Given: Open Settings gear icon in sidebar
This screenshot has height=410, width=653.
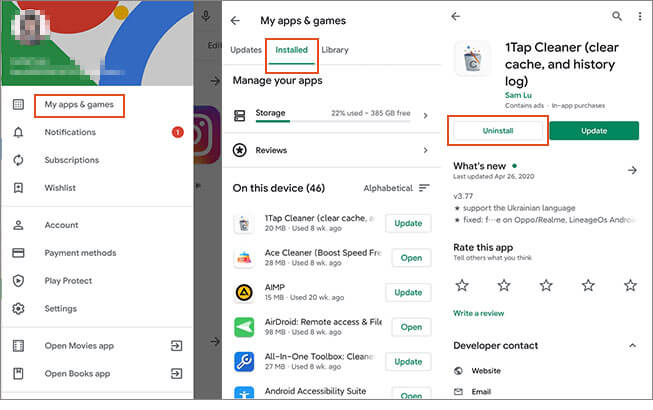Looking at the screenshot, I should (18, 309).
